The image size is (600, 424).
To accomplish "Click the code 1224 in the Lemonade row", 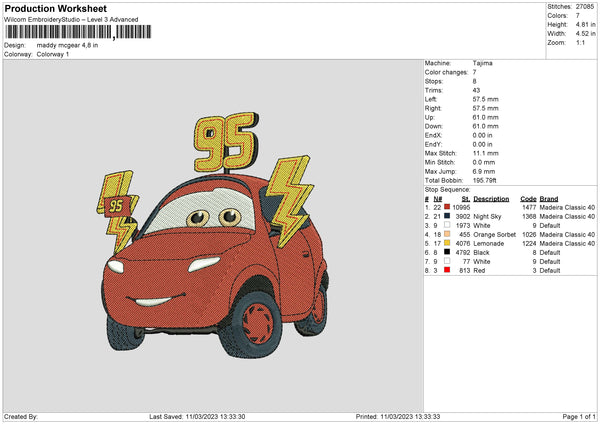I will click(x=529, y=243).
